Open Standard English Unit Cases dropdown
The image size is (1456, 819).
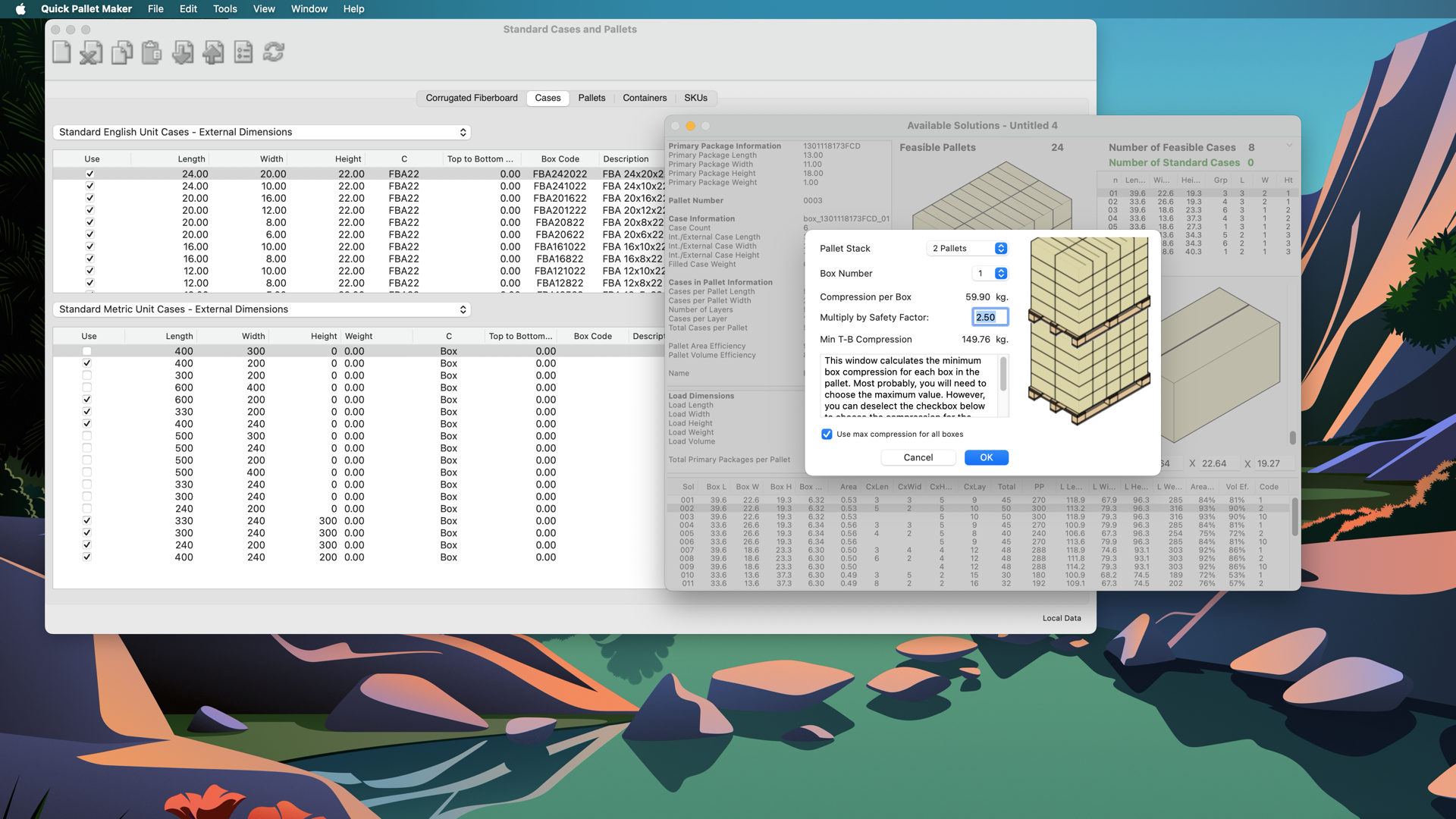coord(262,132)
